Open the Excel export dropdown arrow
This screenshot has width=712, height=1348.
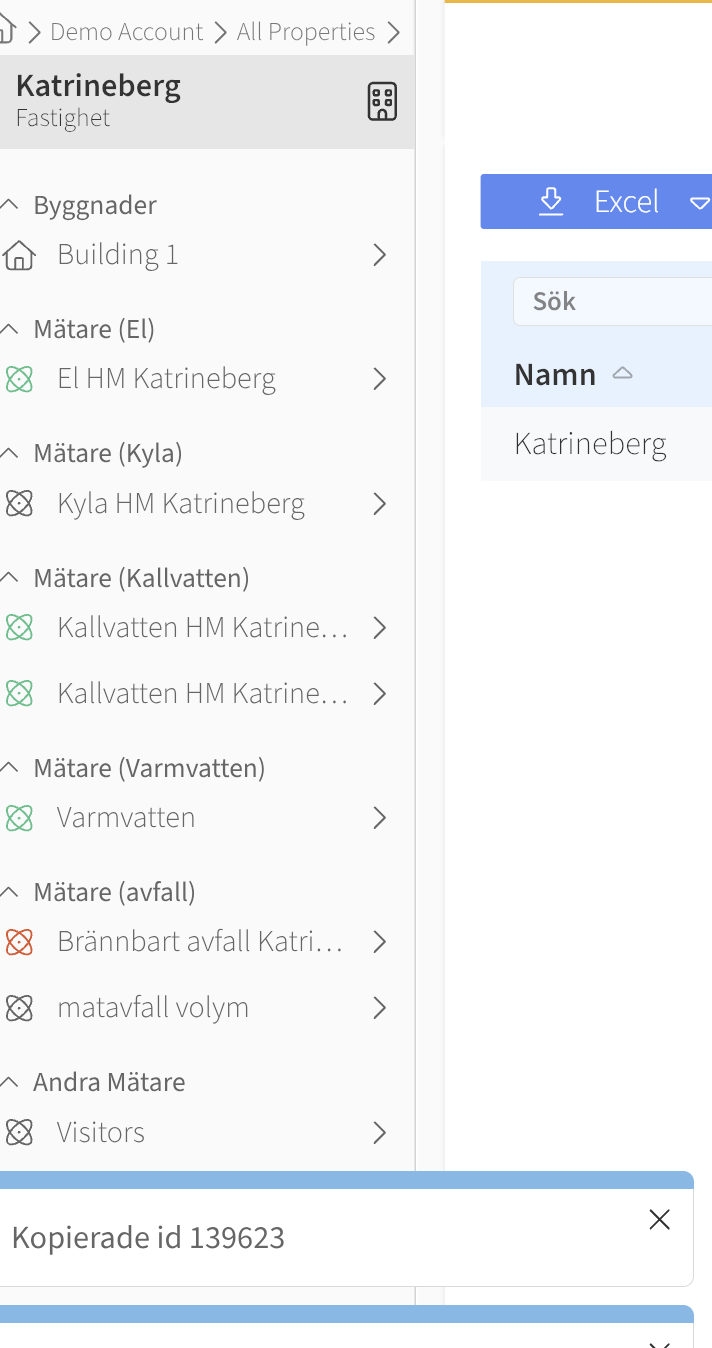click(699, 202)
